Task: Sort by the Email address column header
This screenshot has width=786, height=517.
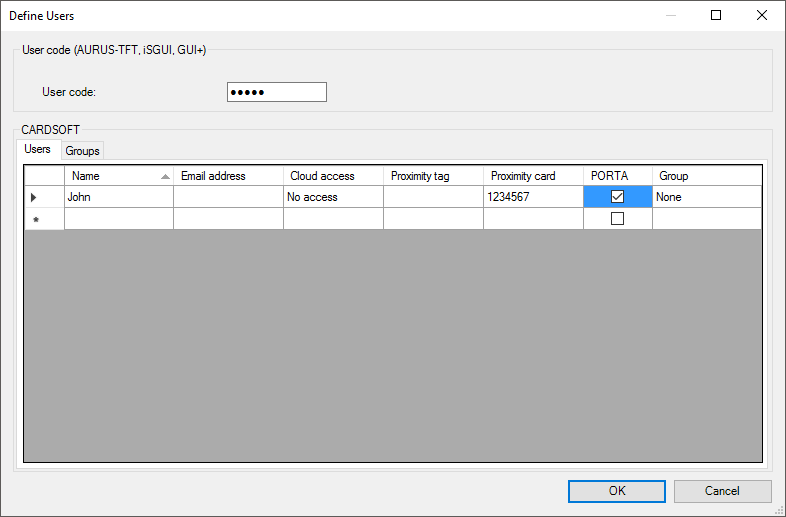Action: (x=228, y=176)
